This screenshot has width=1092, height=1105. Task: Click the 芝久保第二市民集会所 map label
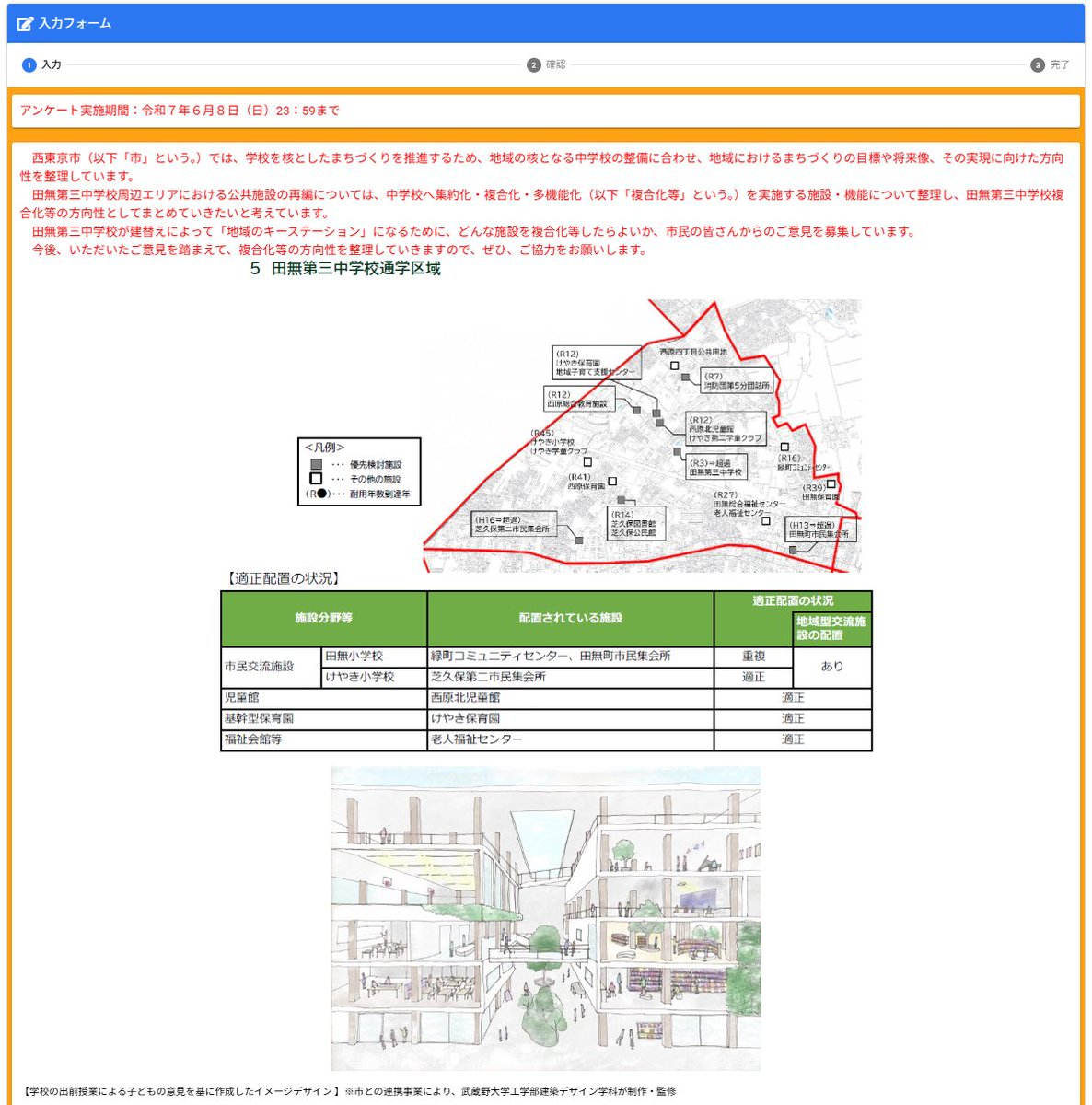point(514,525)
